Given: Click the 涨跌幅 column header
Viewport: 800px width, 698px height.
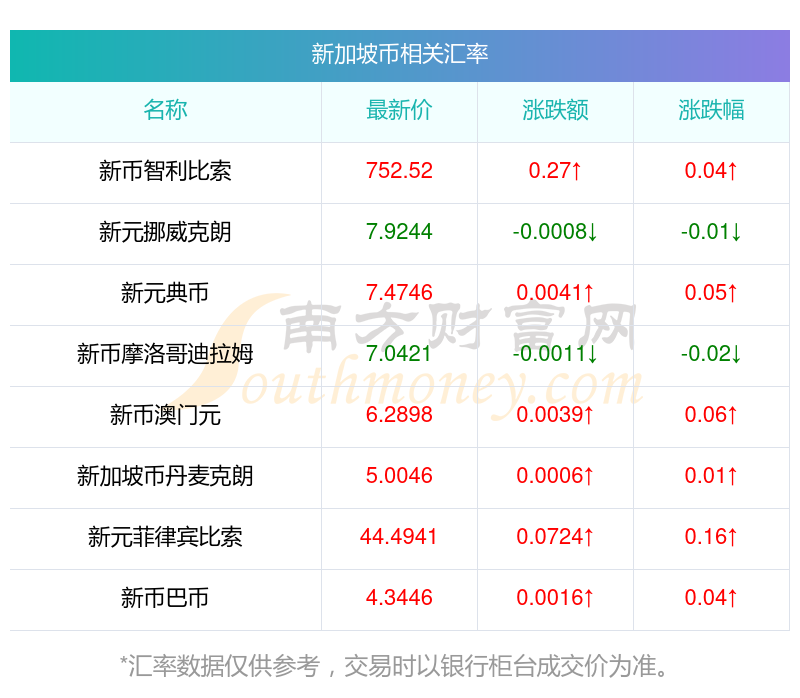Looking at the screenshot, I should tap(711, 110).
